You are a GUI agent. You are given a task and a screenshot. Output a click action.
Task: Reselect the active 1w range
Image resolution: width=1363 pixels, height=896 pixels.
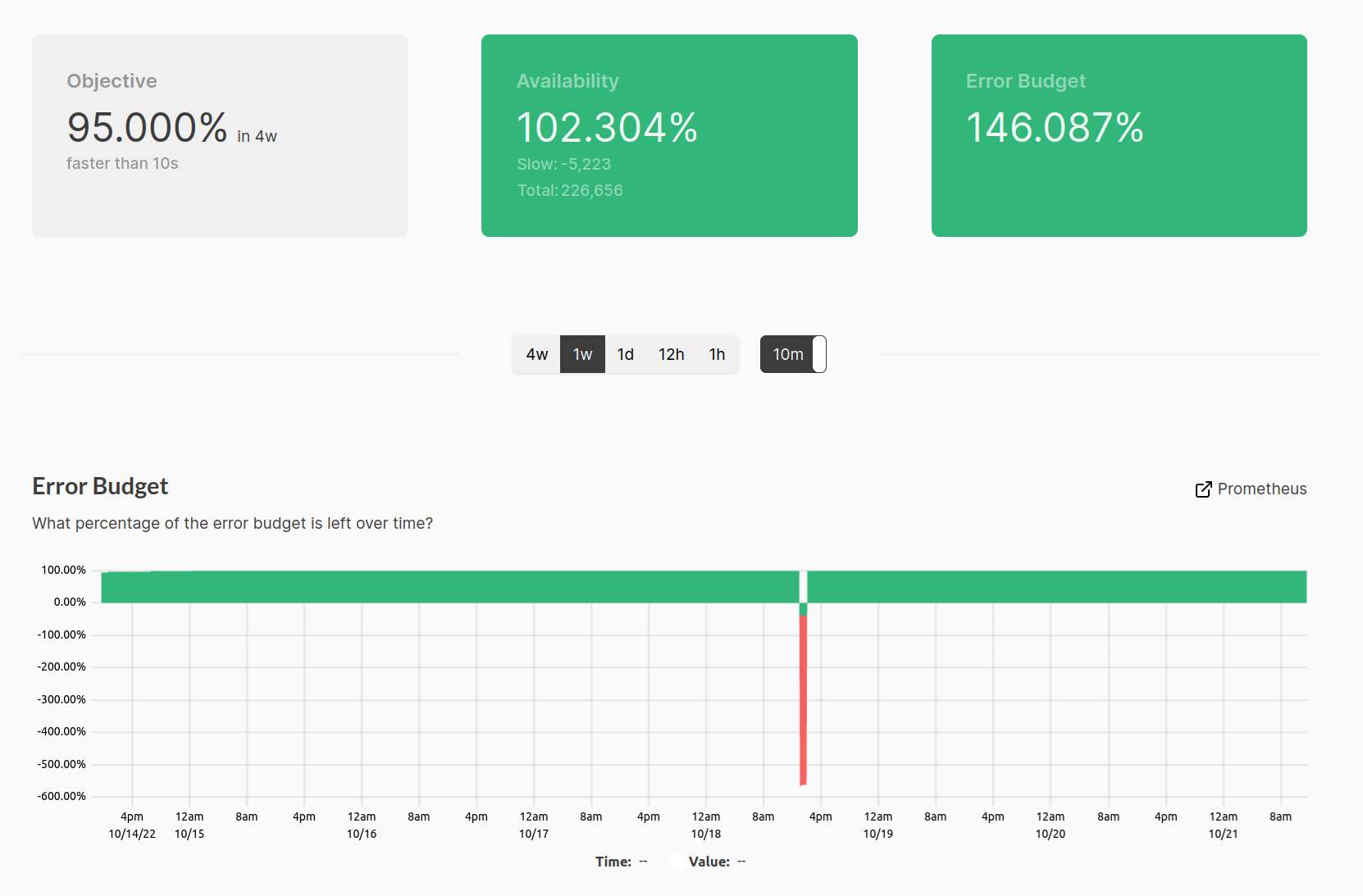(x=582, y=354)
